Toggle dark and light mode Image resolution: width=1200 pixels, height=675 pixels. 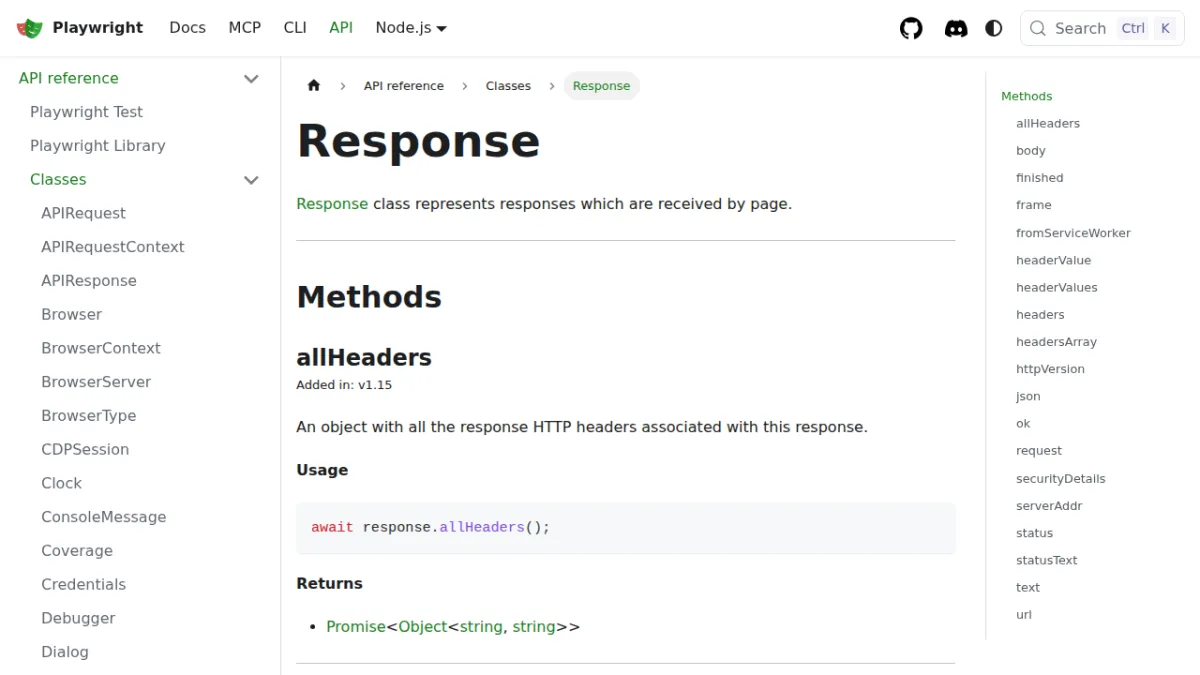point(994,28)
